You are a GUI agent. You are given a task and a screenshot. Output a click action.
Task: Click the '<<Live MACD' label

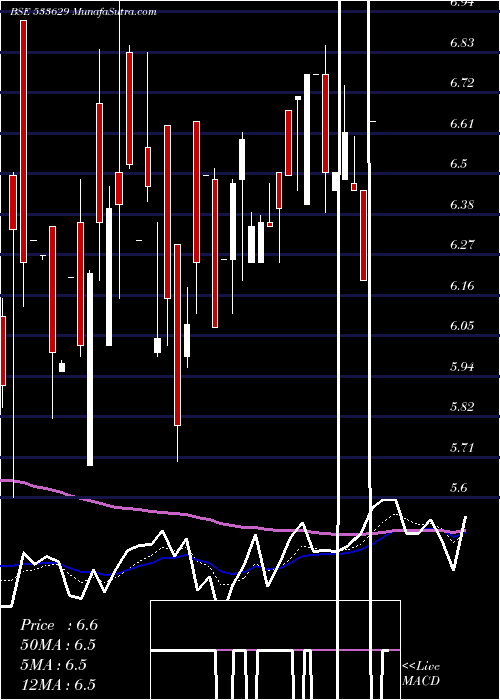click(421, 674)
